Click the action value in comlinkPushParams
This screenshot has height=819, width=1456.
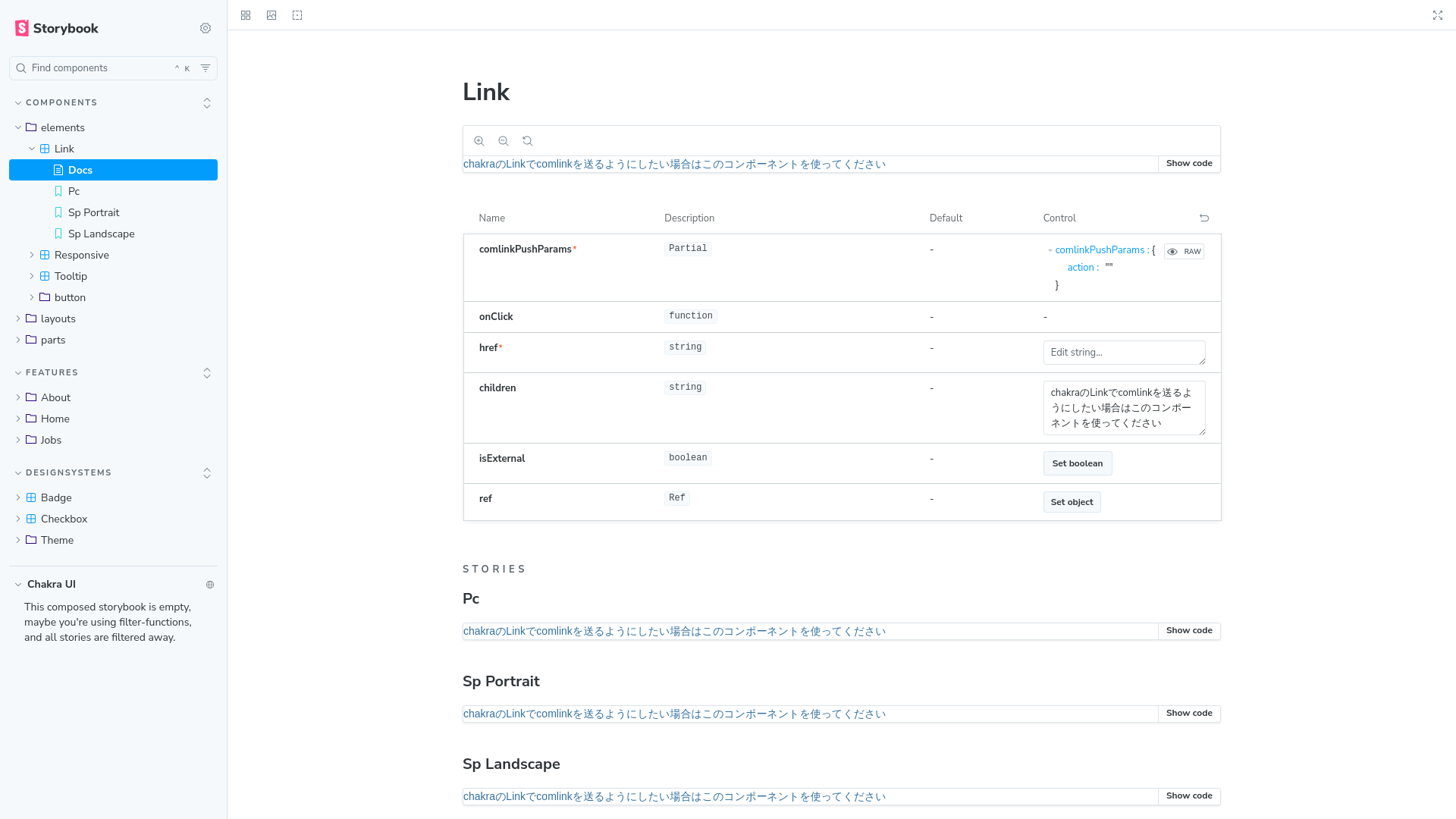pyautogui.click(x=1109, y=267)
